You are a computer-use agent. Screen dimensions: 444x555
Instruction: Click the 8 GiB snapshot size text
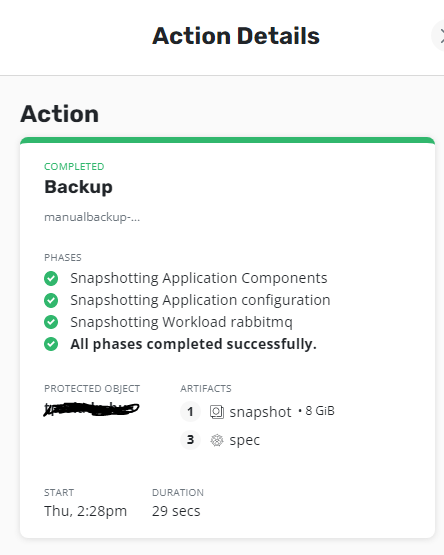[x=320, y=411]
